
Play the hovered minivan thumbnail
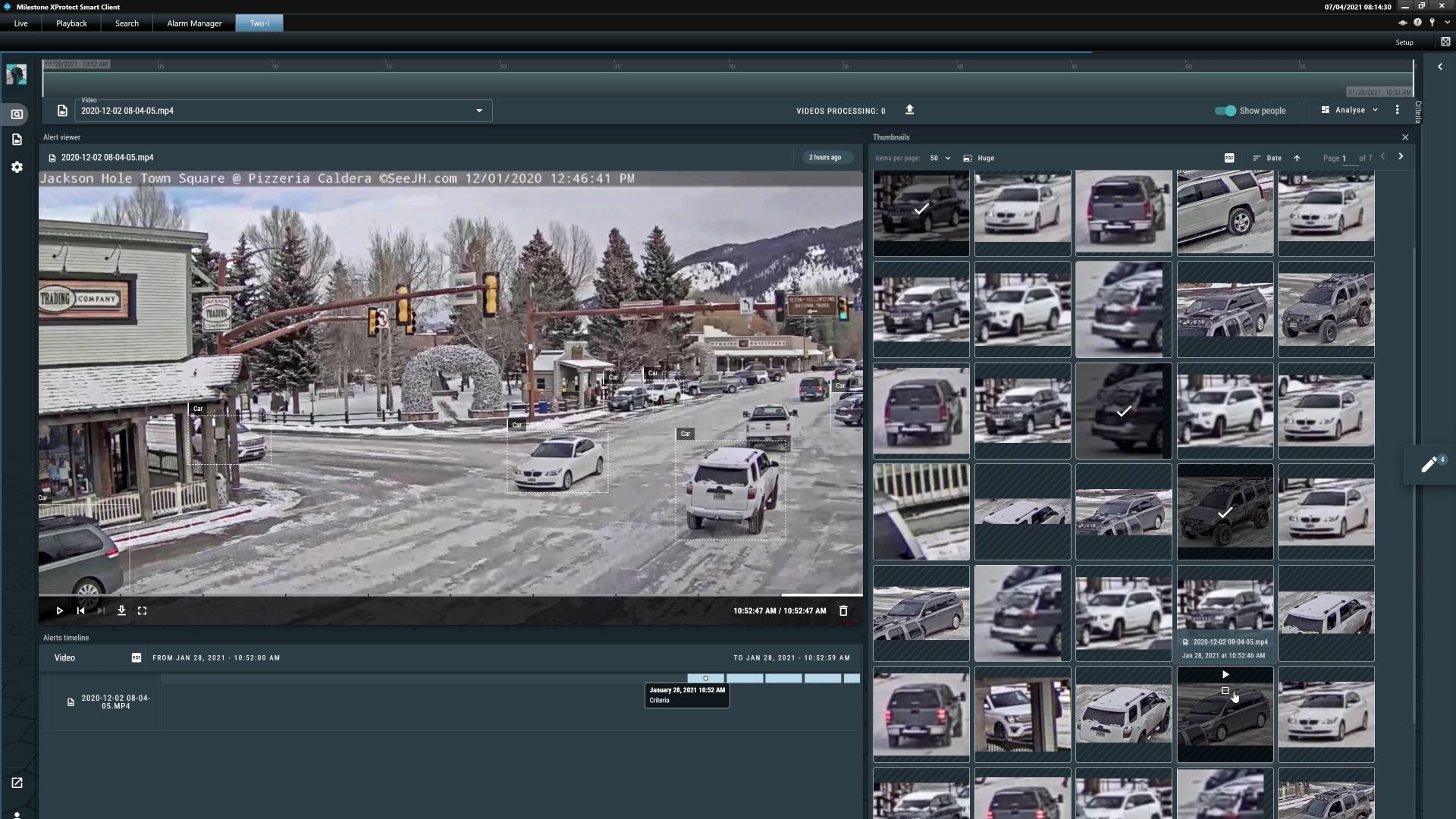[x=1225, y=674]
